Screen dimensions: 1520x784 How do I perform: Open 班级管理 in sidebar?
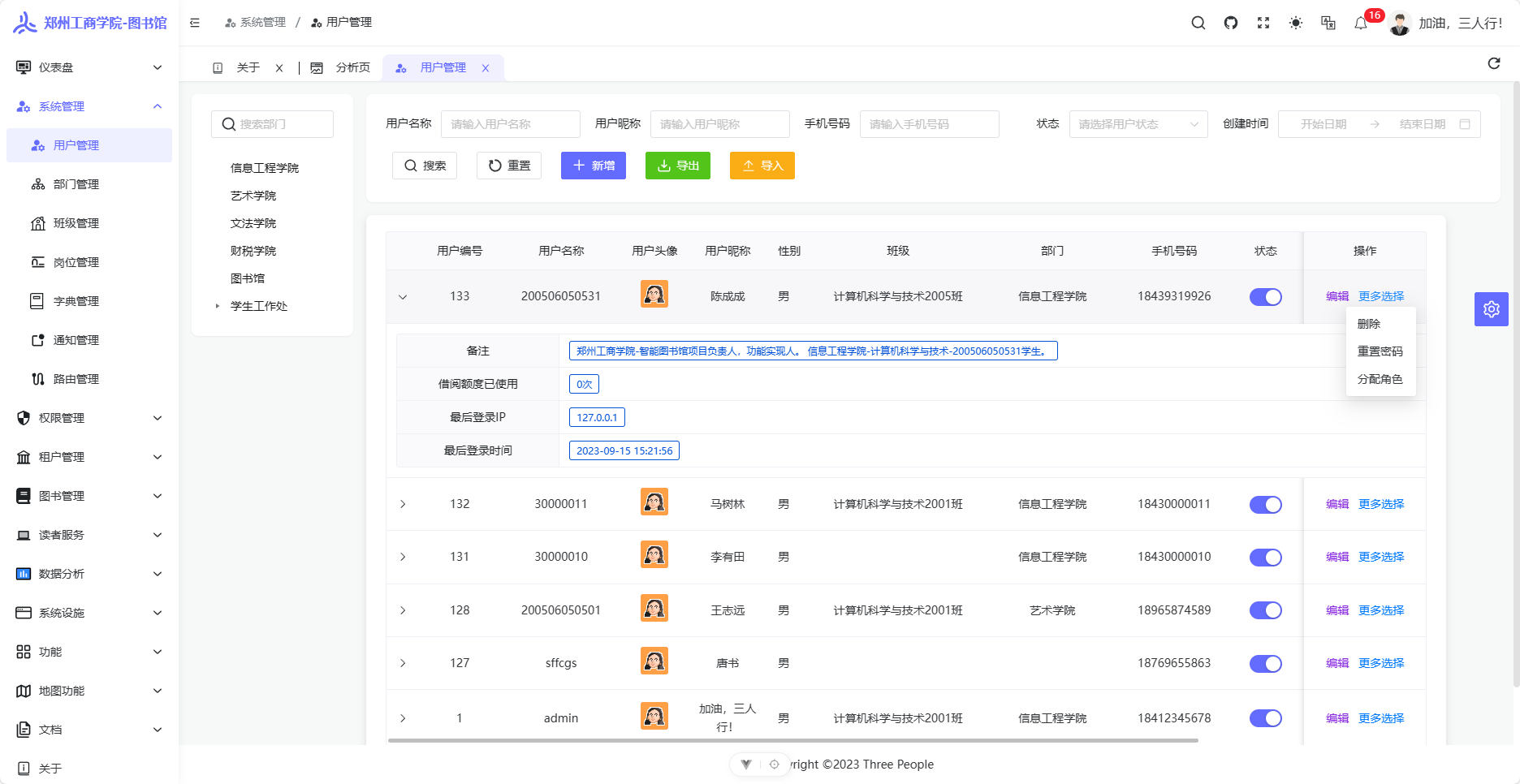(89, 223)
